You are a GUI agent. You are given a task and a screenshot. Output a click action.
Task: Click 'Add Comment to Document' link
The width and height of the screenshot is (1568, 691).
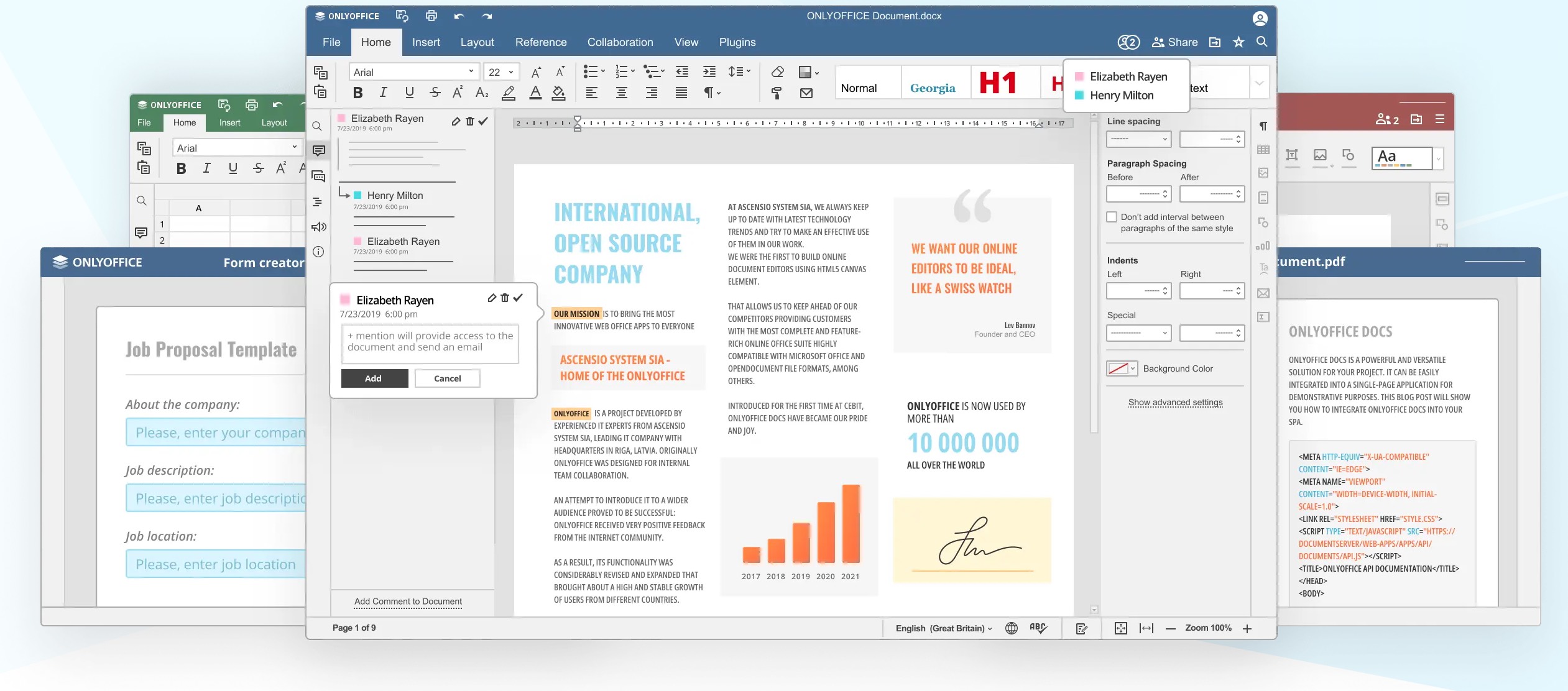pyautogui.click(x=408, y=602)
